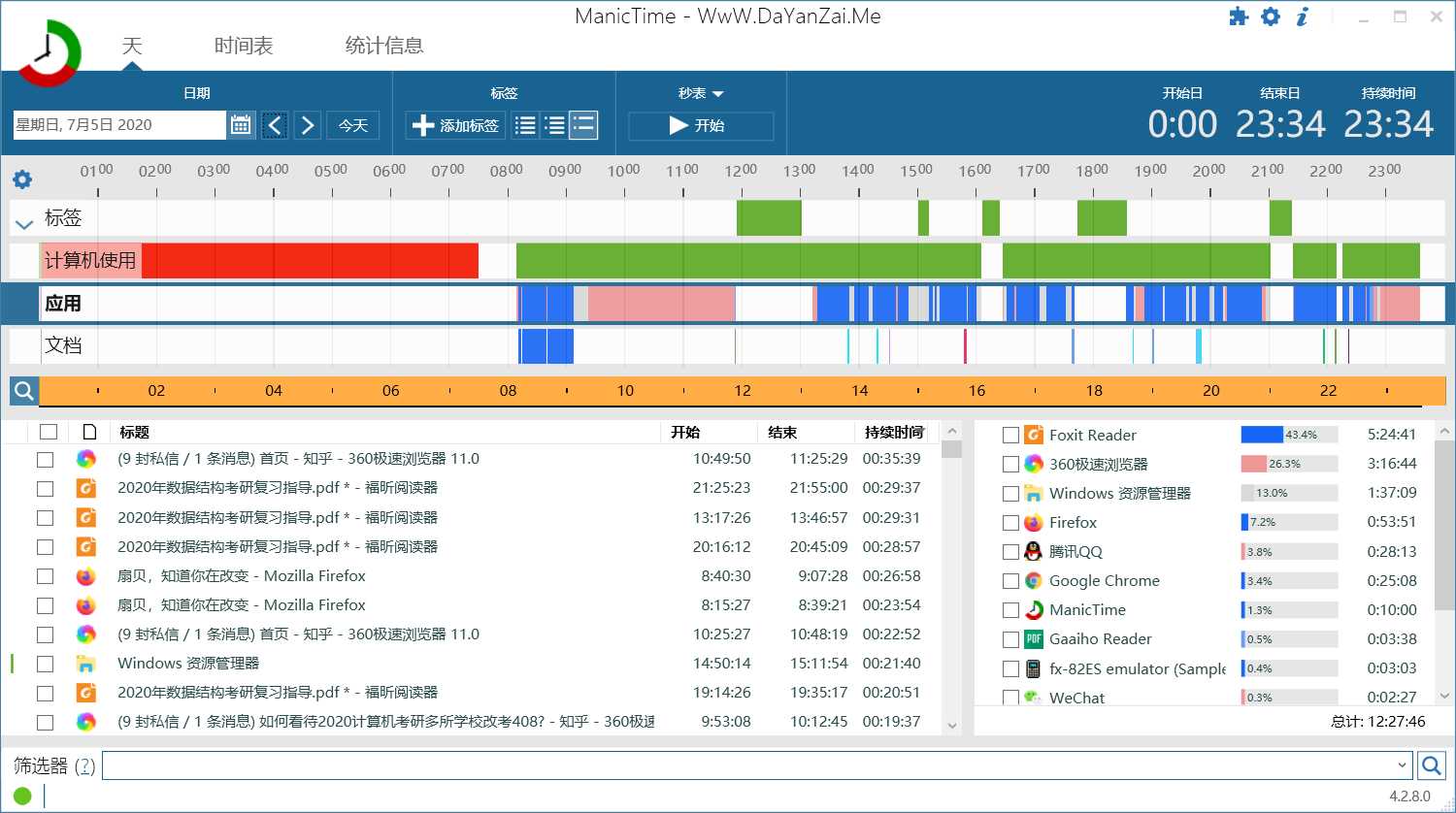Select first tag list view icon

click(x=525, y=125)
